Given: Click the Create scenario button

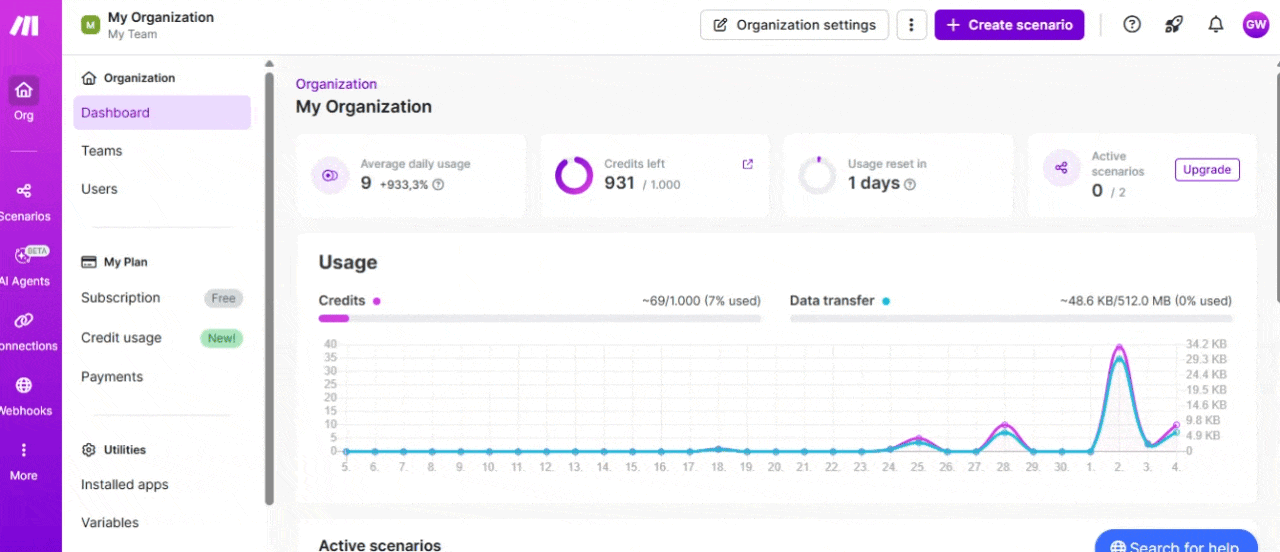Looking at the screenshot, I should (1009, 25).
